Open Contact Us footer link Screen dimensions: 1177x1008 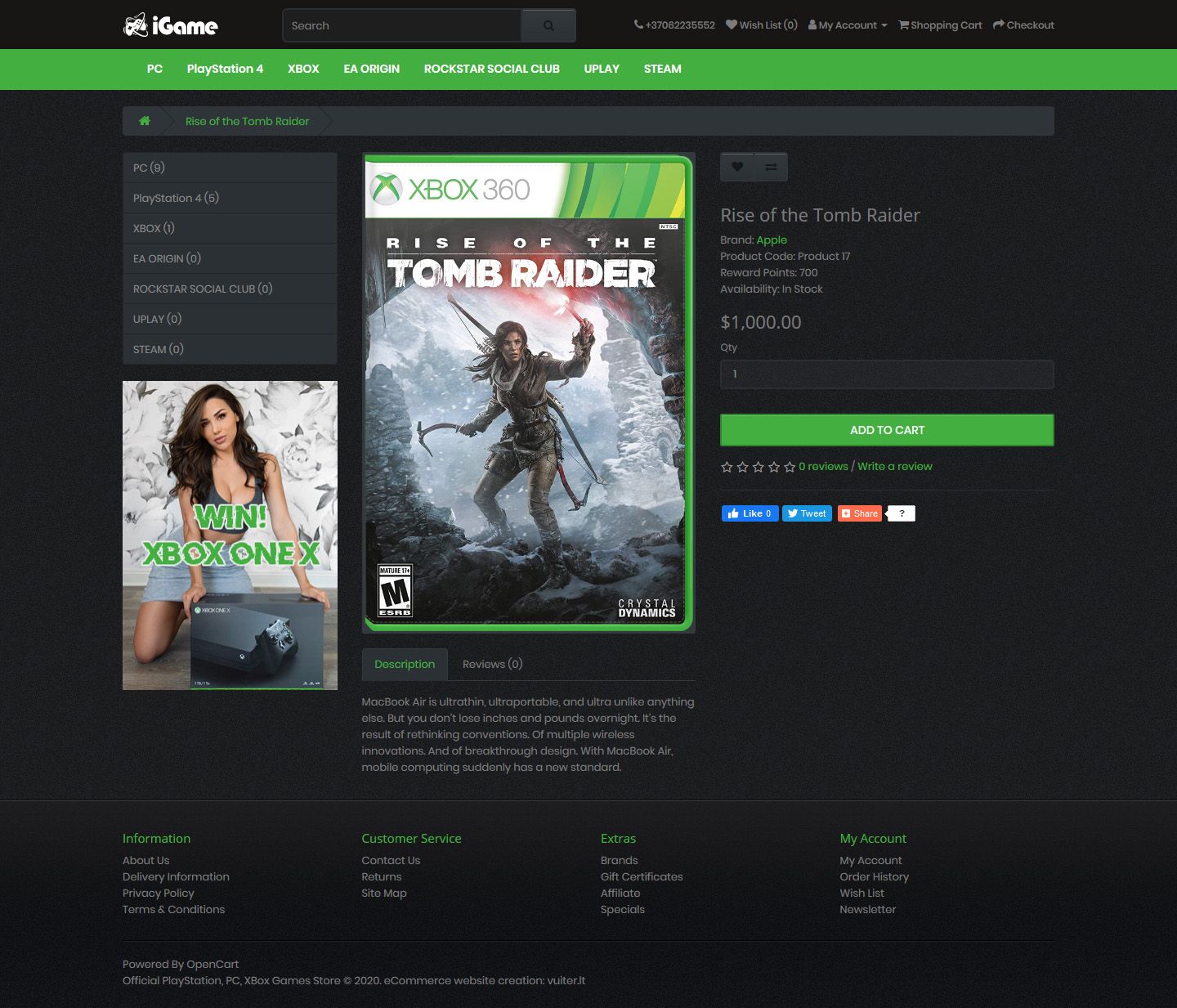[391, 860]
